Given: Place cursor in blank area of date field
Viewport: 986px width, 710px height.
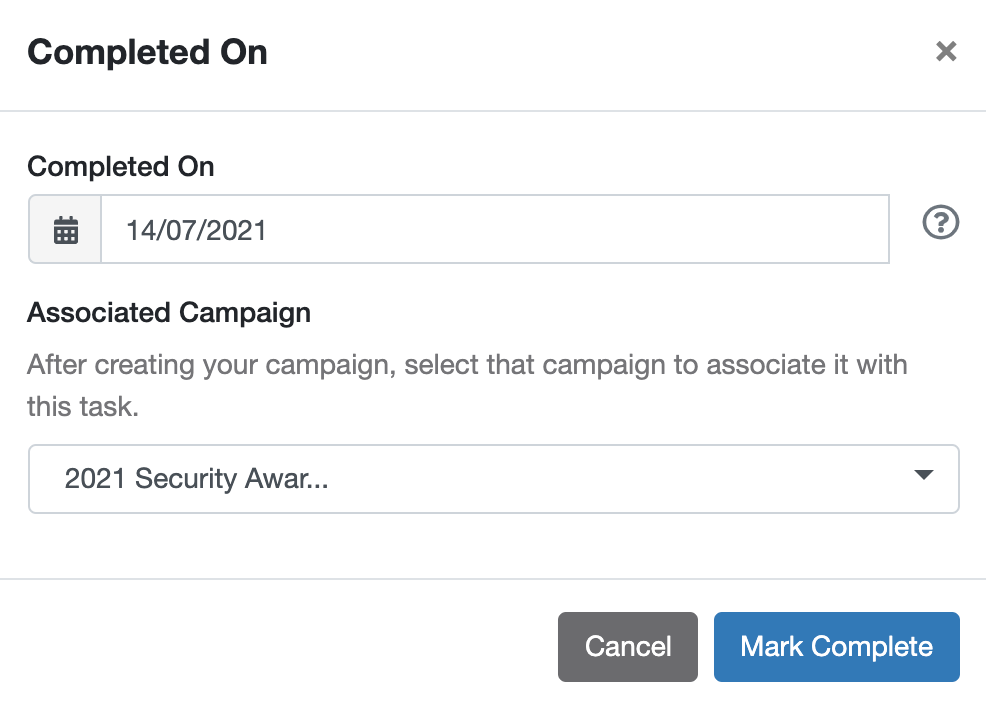Looking at the screenshot, I should [566, 230].
